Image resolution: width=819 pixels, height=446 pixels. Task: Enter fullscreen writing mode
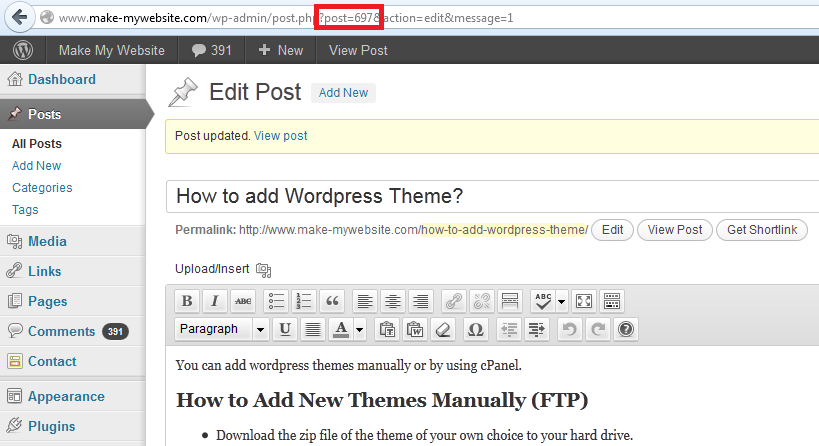(x=584, y=301)
